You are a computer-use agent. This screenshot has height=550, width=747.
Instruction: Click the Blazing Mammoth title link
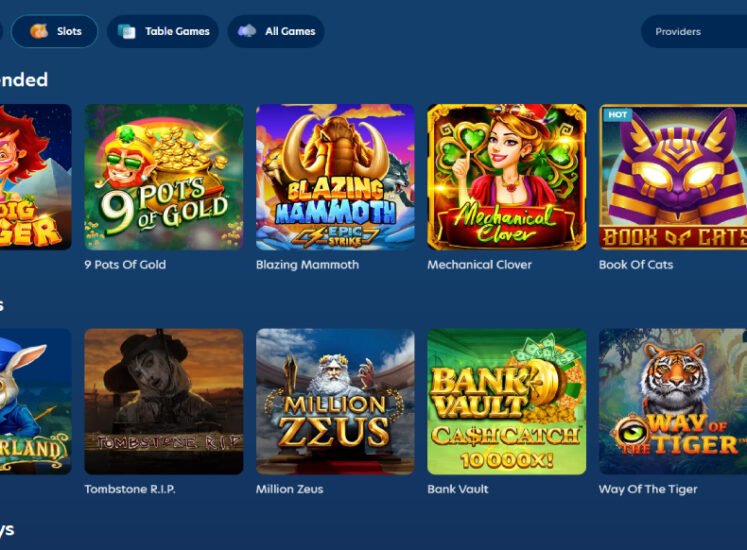(x=307, y=265)
